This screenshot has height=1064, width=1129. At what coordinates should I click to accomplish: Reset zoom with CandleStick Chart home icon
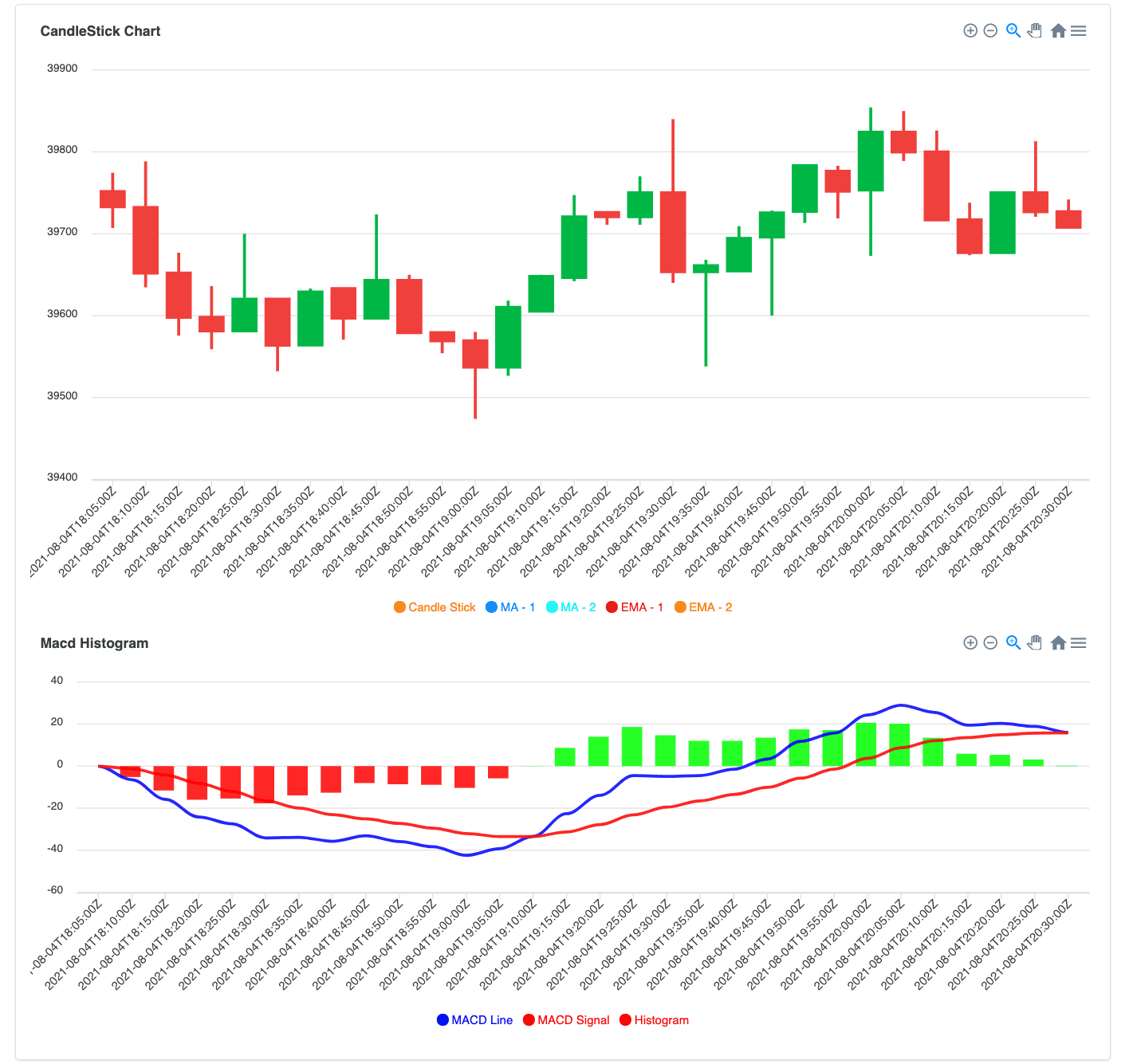click(x=1058, y=31)
